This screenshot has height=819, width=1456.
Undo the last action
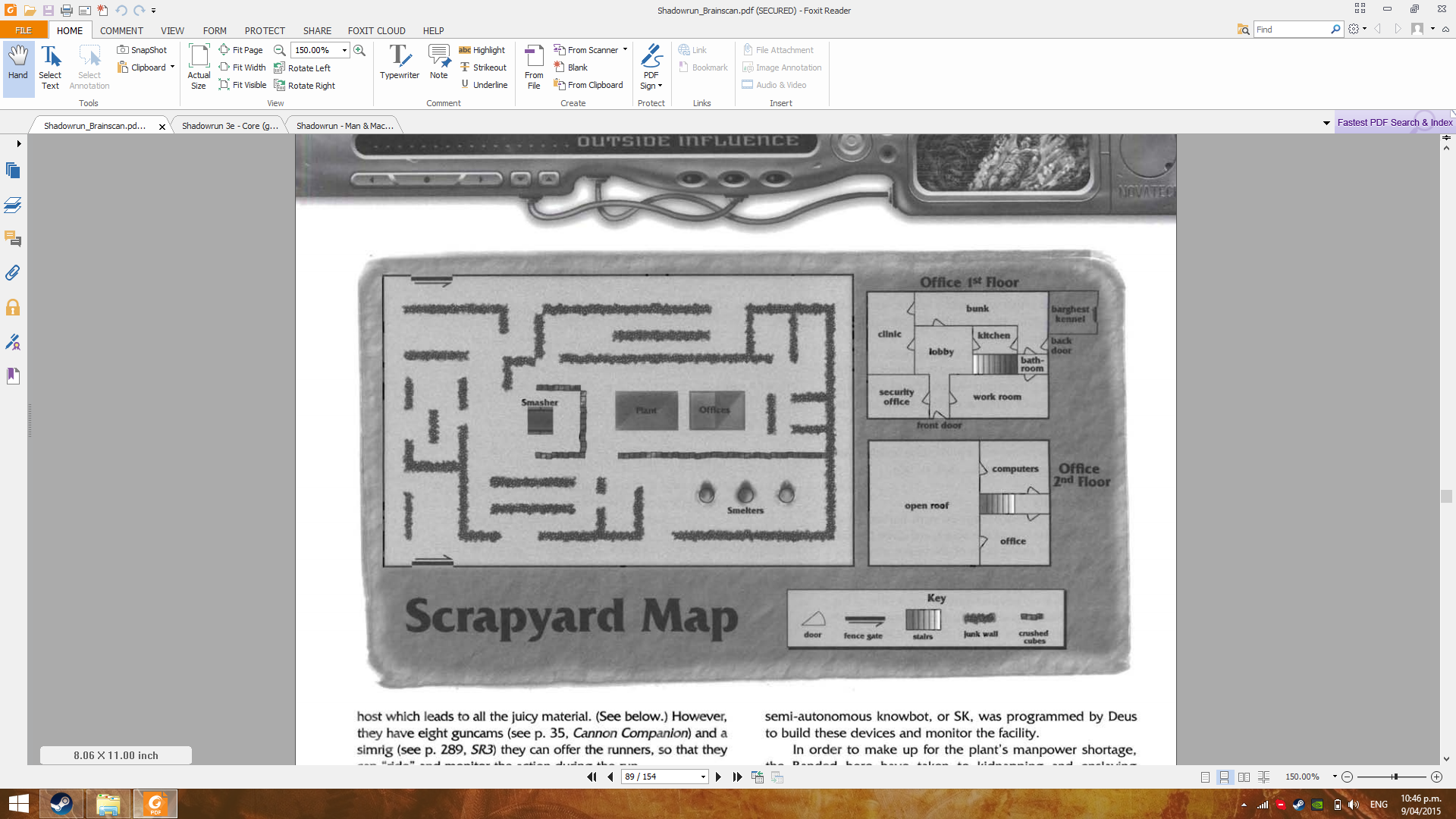[x=121, y=11]
